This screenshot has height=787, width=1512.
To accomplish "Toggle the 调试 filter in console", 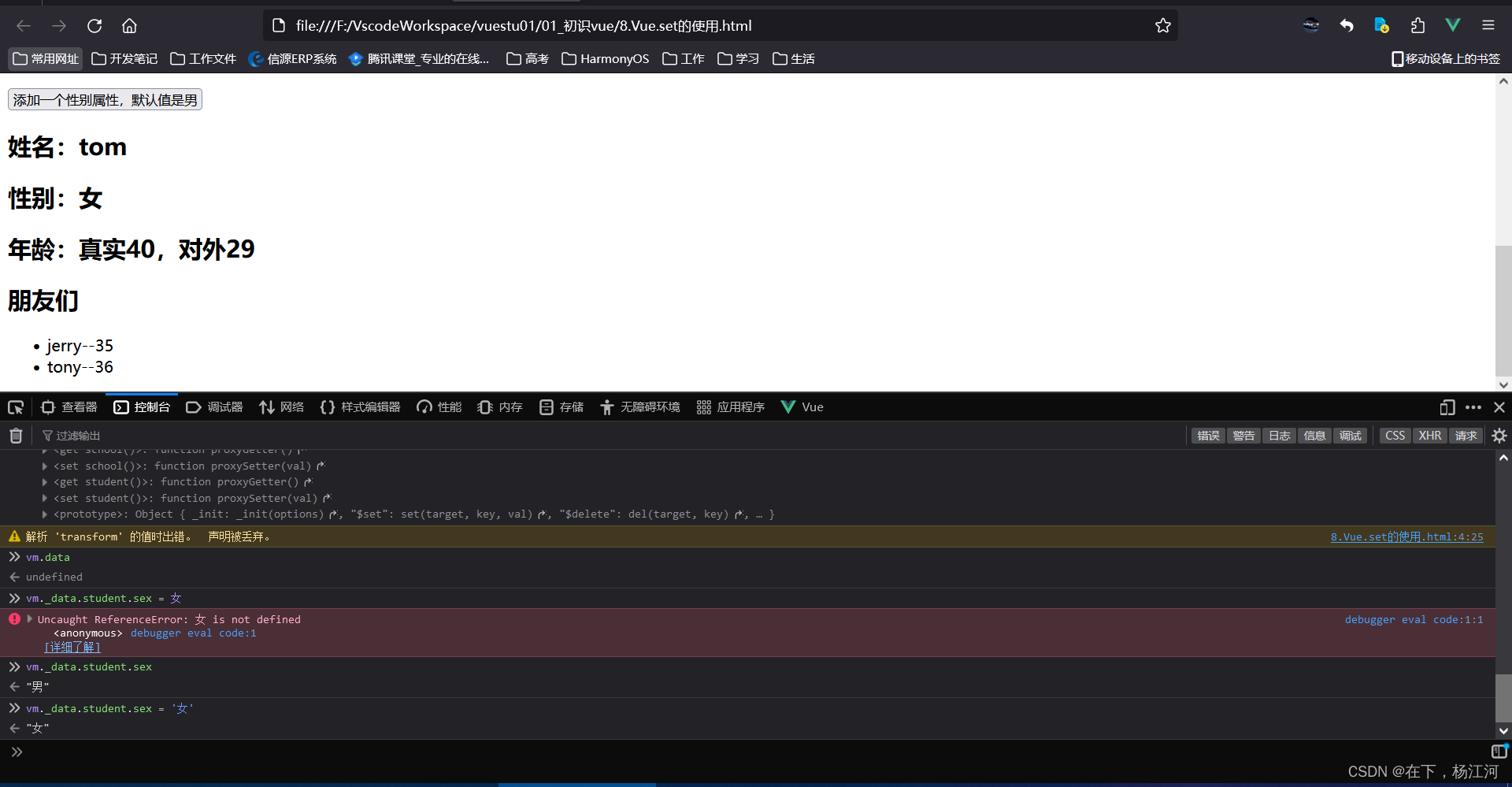I will pyautogui.click(x=1350, y=436).
